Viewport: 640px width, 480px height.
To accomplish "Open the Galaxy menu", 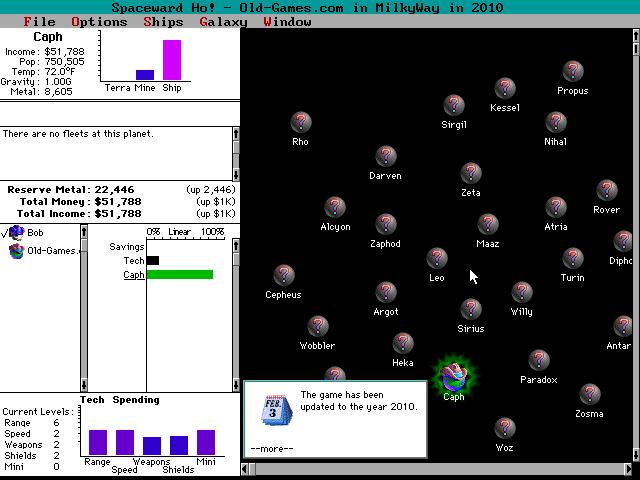I will point(223,22).
